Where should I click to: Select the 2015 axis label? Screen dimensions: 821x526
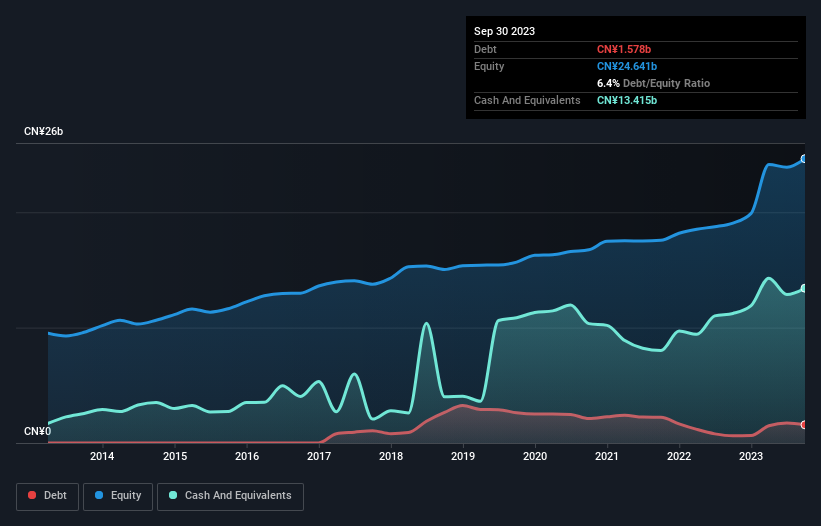tap(175, 456)
